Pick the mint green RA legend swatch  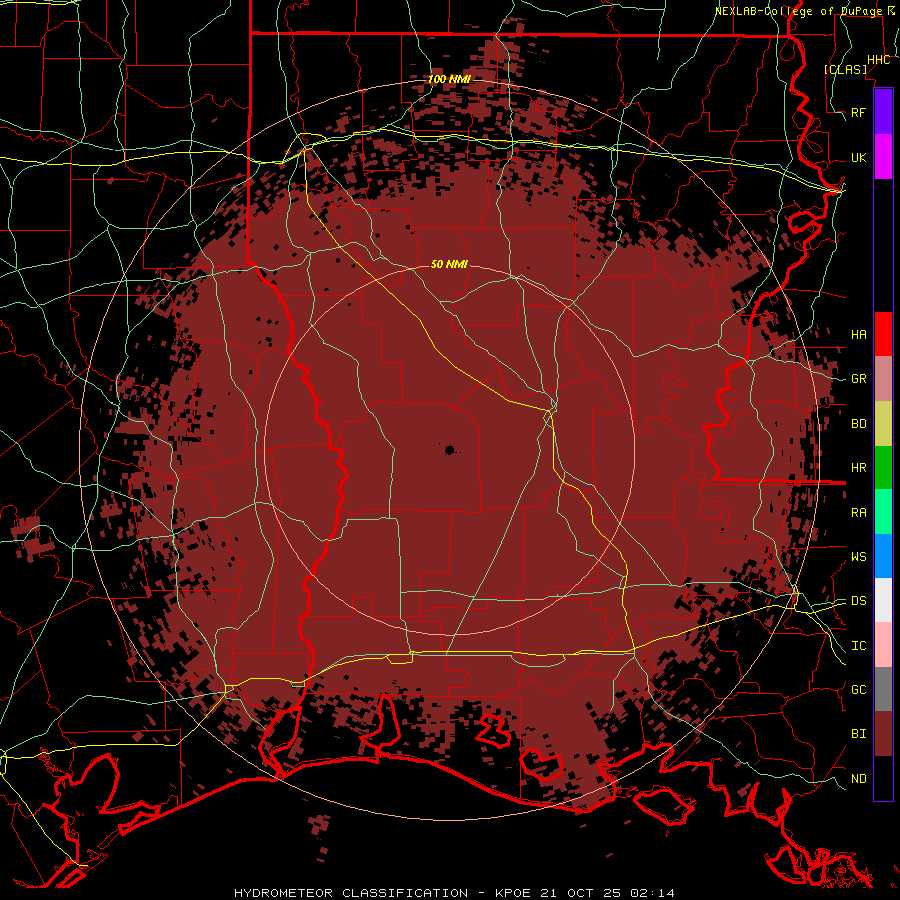[x=883, y=512]
